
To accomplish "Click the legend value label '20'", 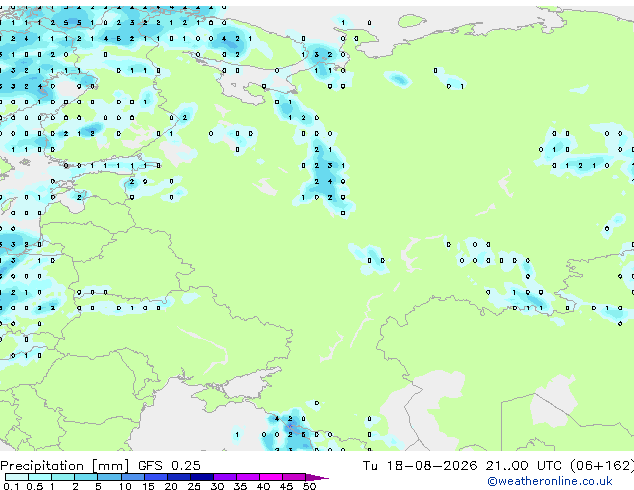I will click(171, 486).
